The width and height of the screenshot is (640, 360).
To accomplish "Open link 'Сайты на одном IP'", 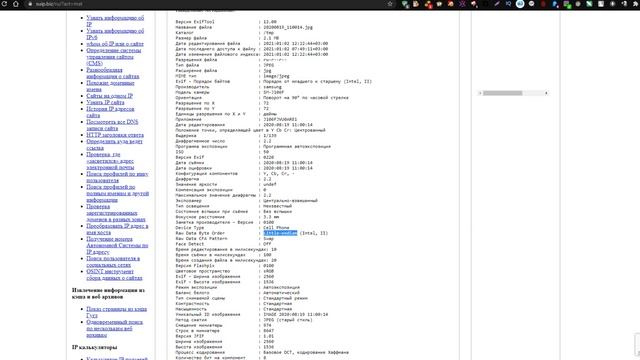I will coord(109,96).
